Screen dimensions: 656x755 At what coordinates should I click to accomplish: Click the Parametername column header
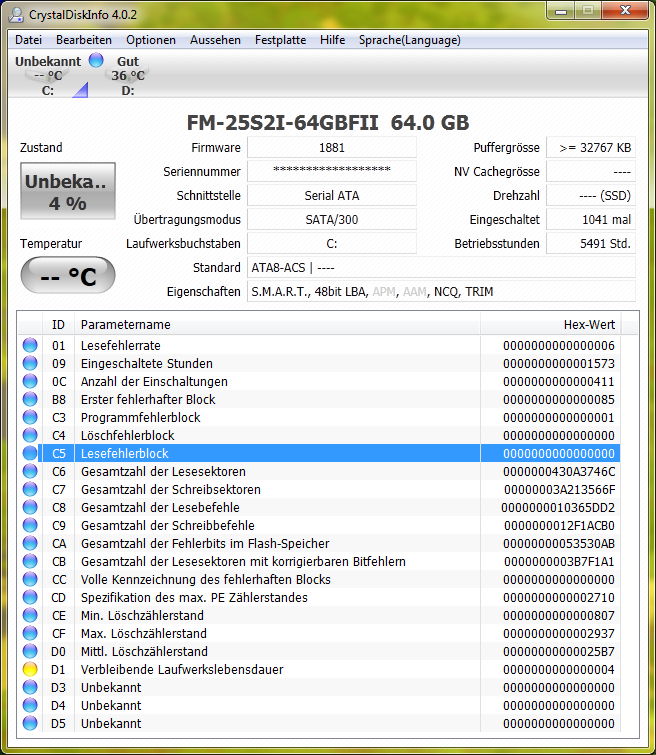point(277,325)
